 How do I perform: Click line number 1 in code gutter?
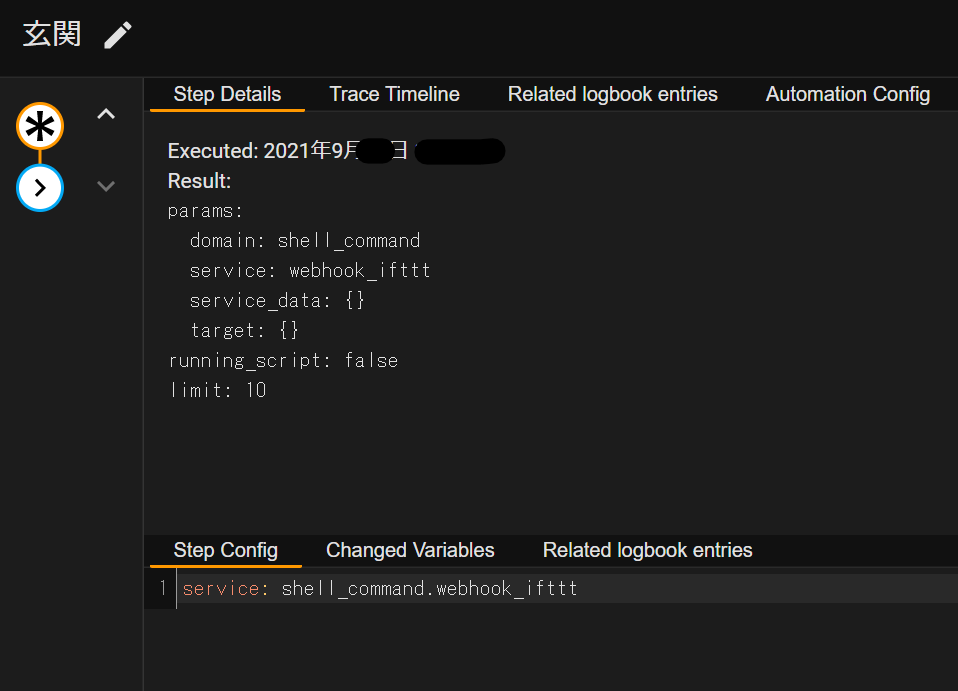coord(163,588)
